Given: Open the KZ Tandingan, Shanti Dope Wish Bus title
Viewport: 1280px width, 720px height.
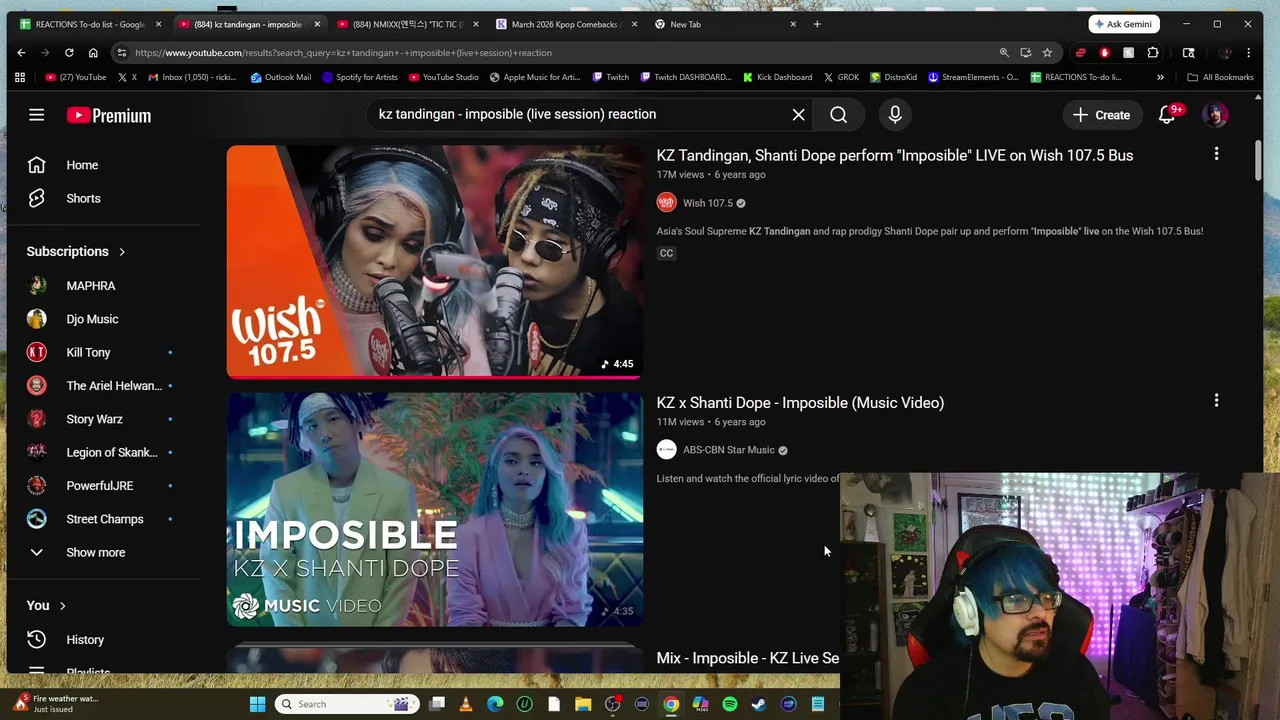Looking at the screenshot, I should (894, 155).
